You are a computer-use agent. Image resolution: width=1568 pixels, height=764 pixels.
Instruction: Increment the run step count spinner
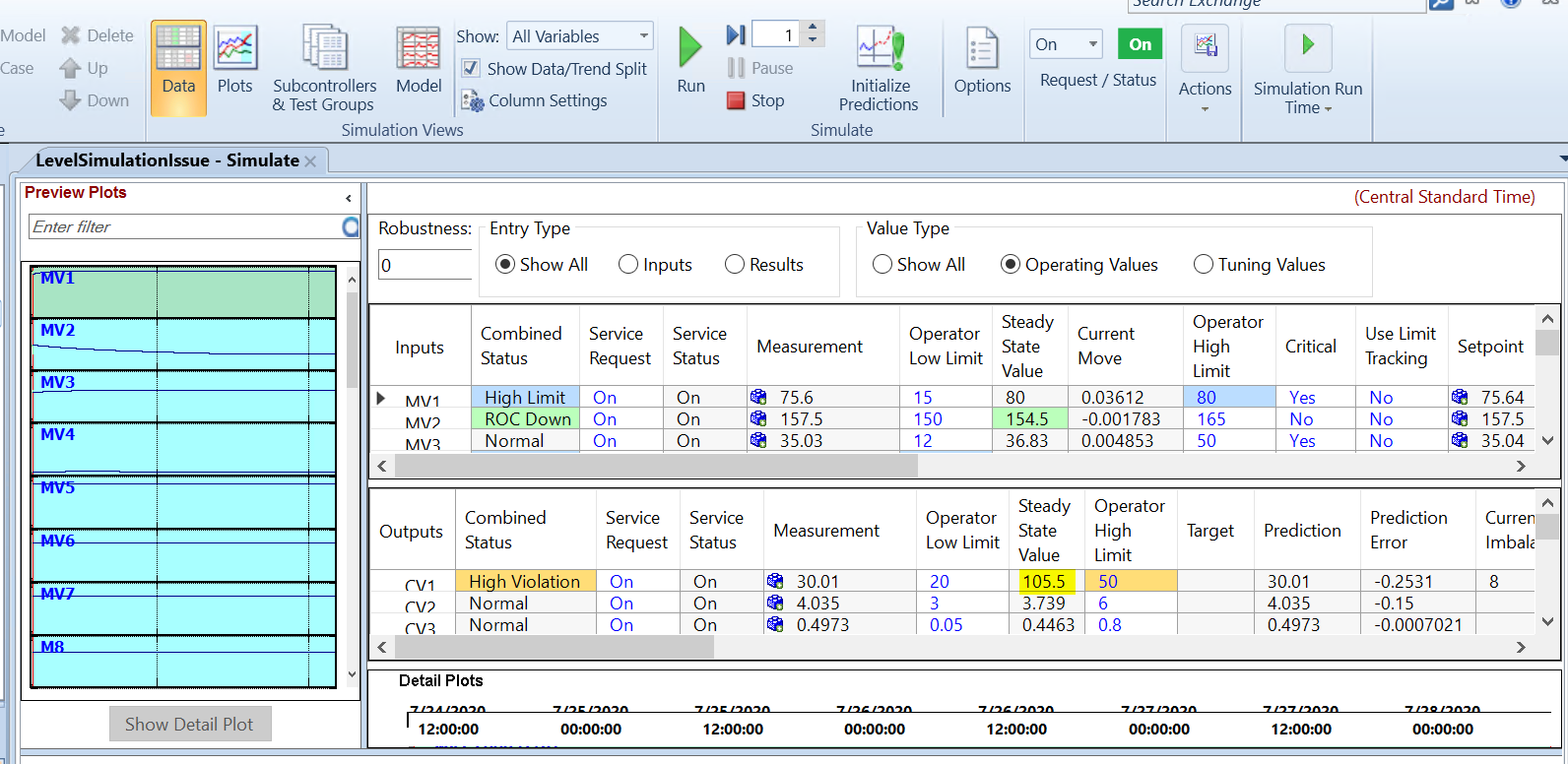pyautogui.click(x=813, y=29)
